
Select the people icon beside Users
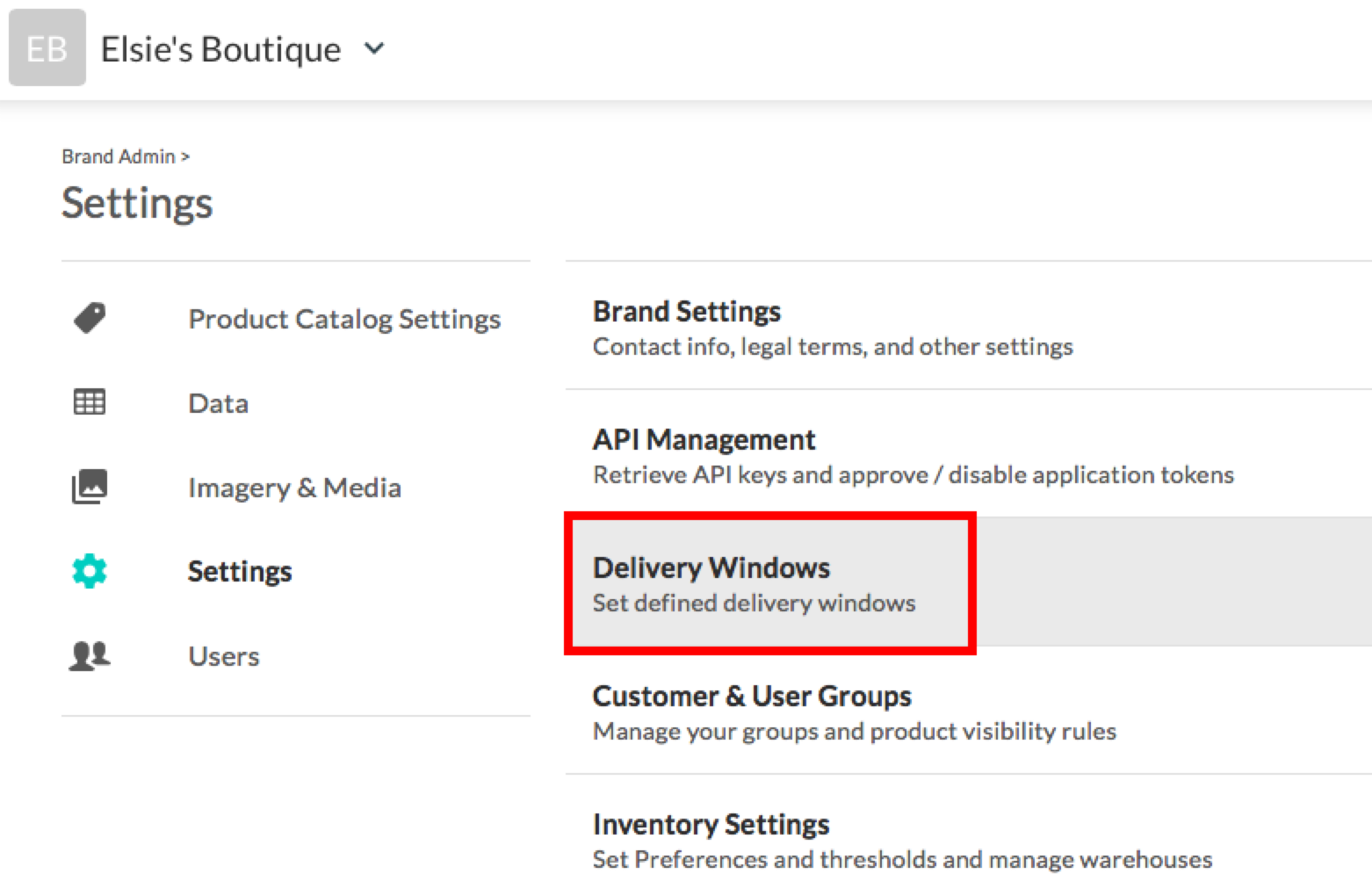pyautogui.click(x=89, y=654)
